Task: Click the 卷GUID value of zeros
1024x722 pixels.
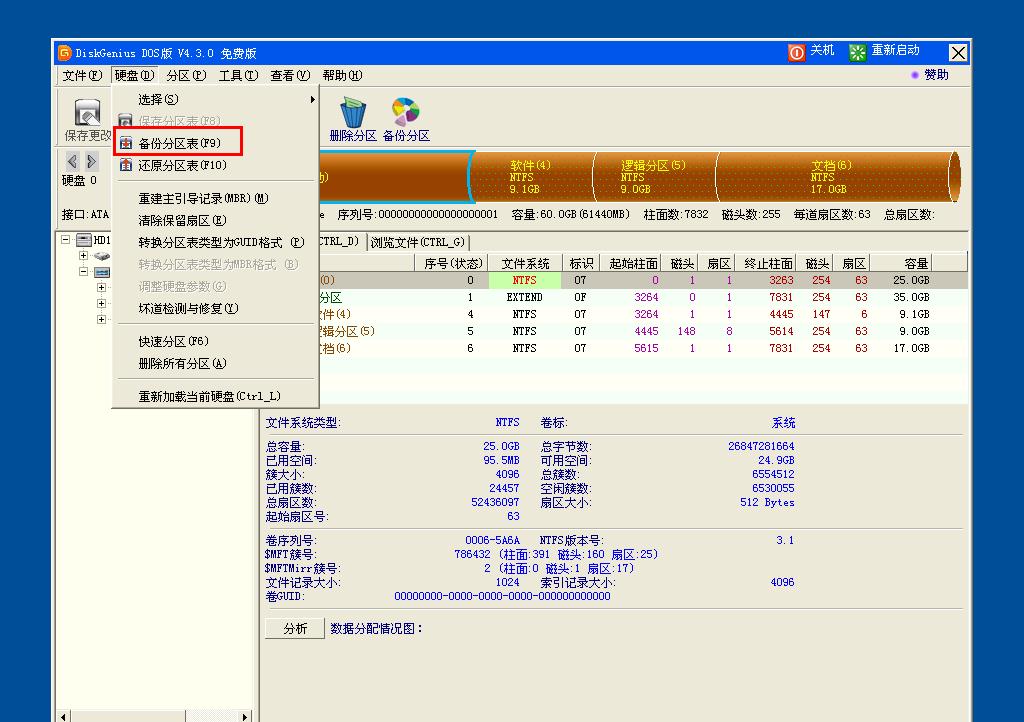Action: [502, 596]
